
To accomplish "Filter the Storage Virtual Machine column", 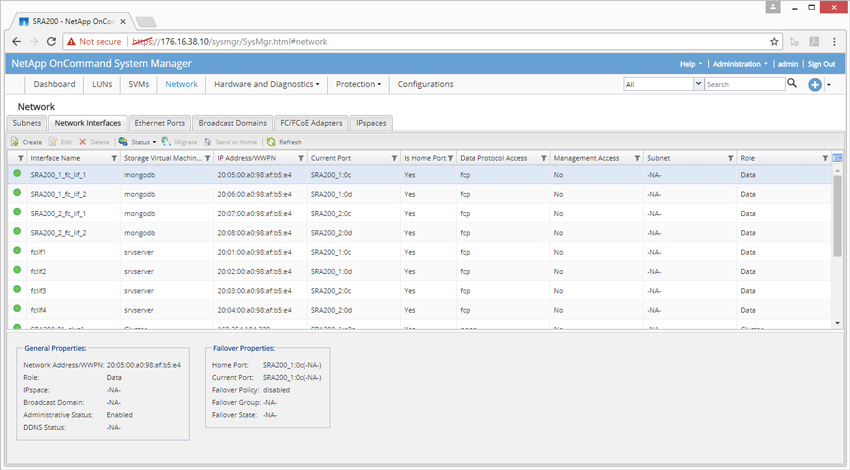I will click(x=208, y=158).
